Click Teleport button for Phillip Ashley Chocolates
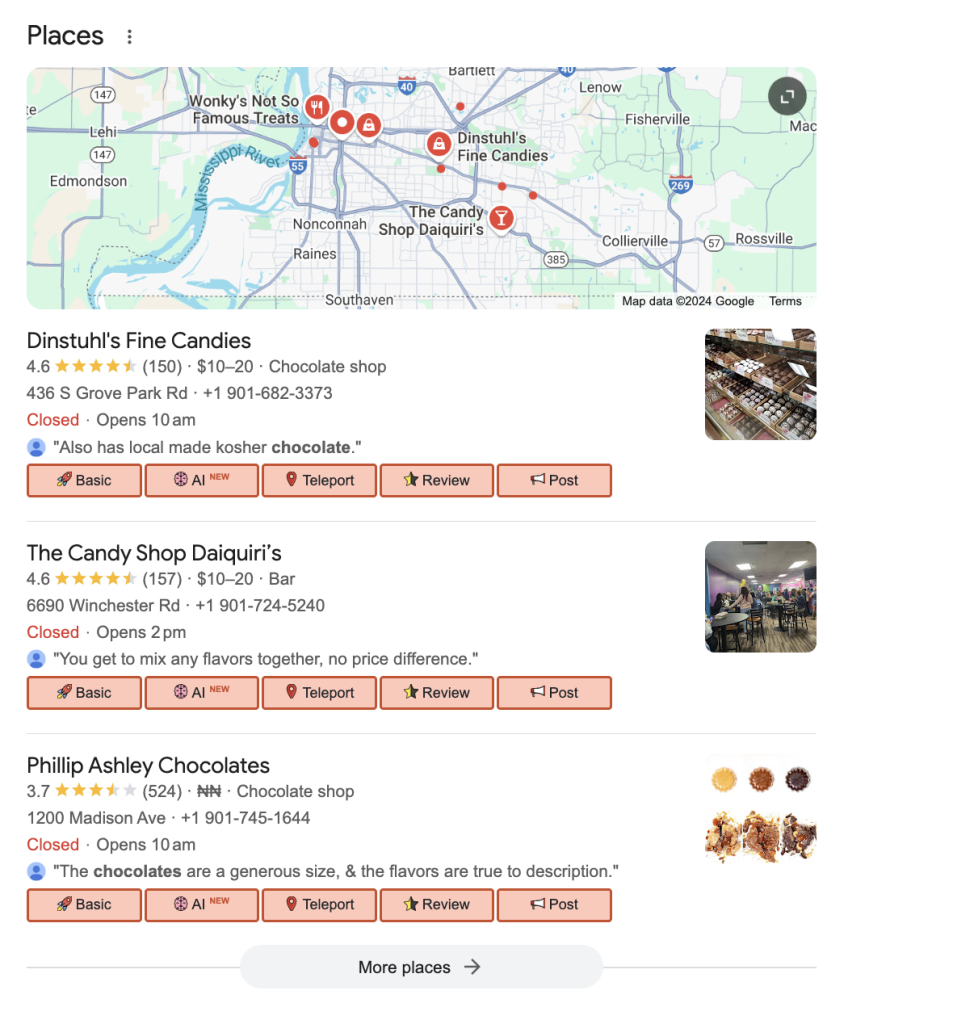The width and height of the screenshot is (974, 1024). tap(319, 904)
